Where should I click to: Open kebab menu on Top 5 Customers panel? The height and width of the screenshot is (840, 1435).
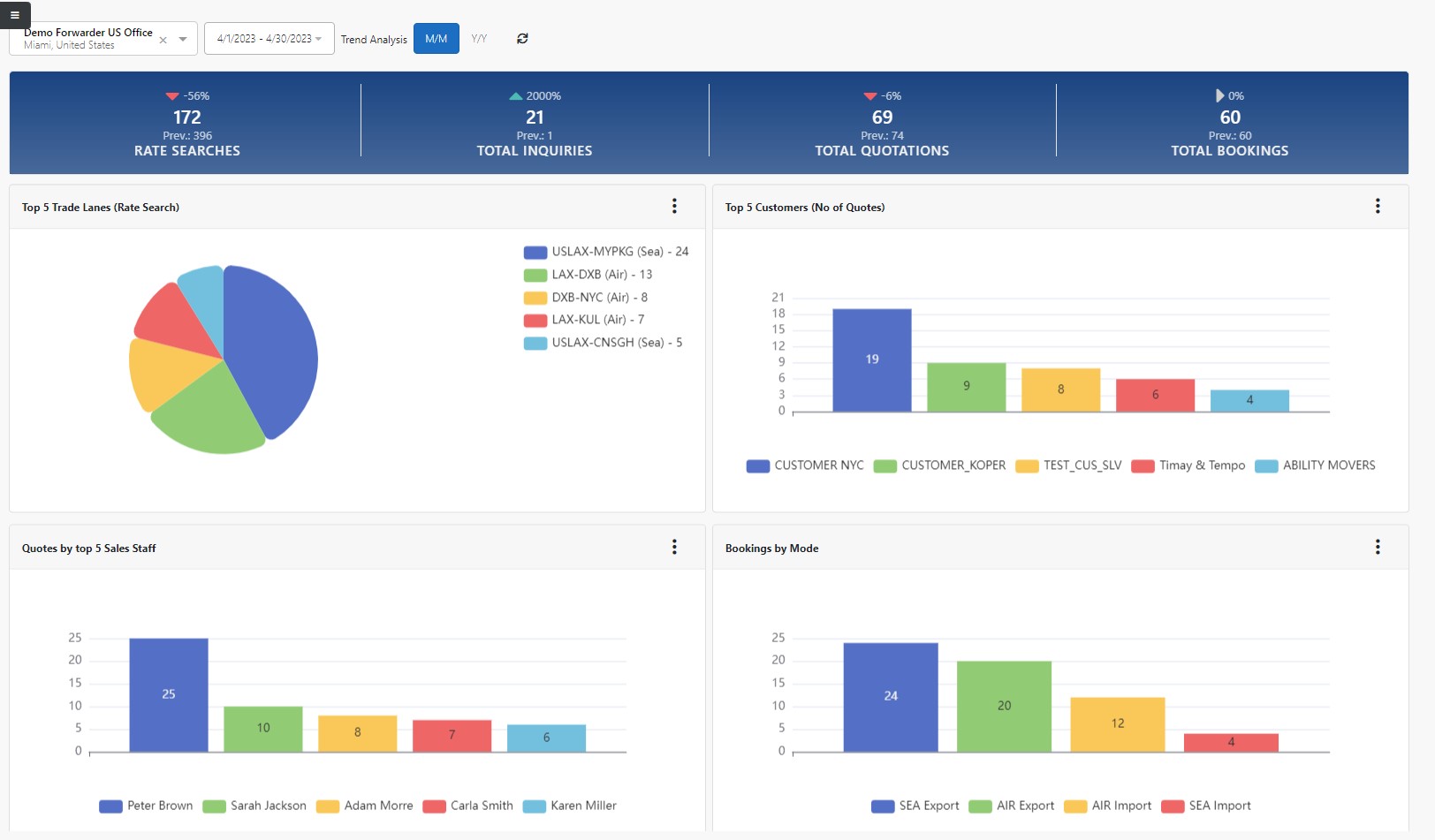1378,206
